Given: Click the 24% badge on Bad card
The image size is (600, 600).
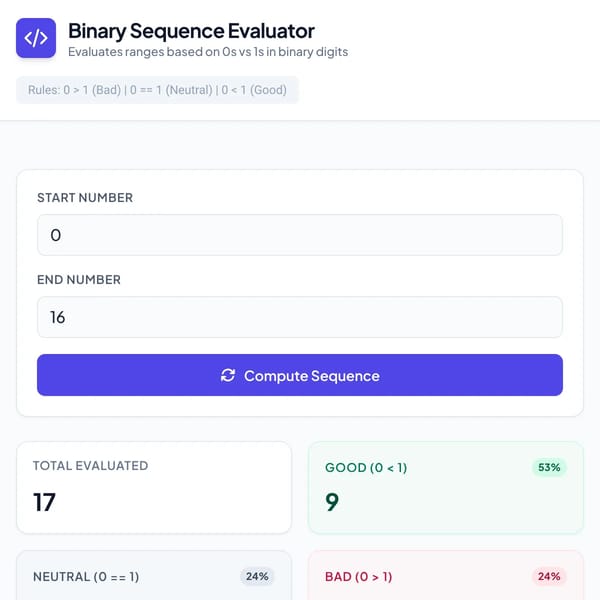Looking at the screenshot, I should 549,576.
